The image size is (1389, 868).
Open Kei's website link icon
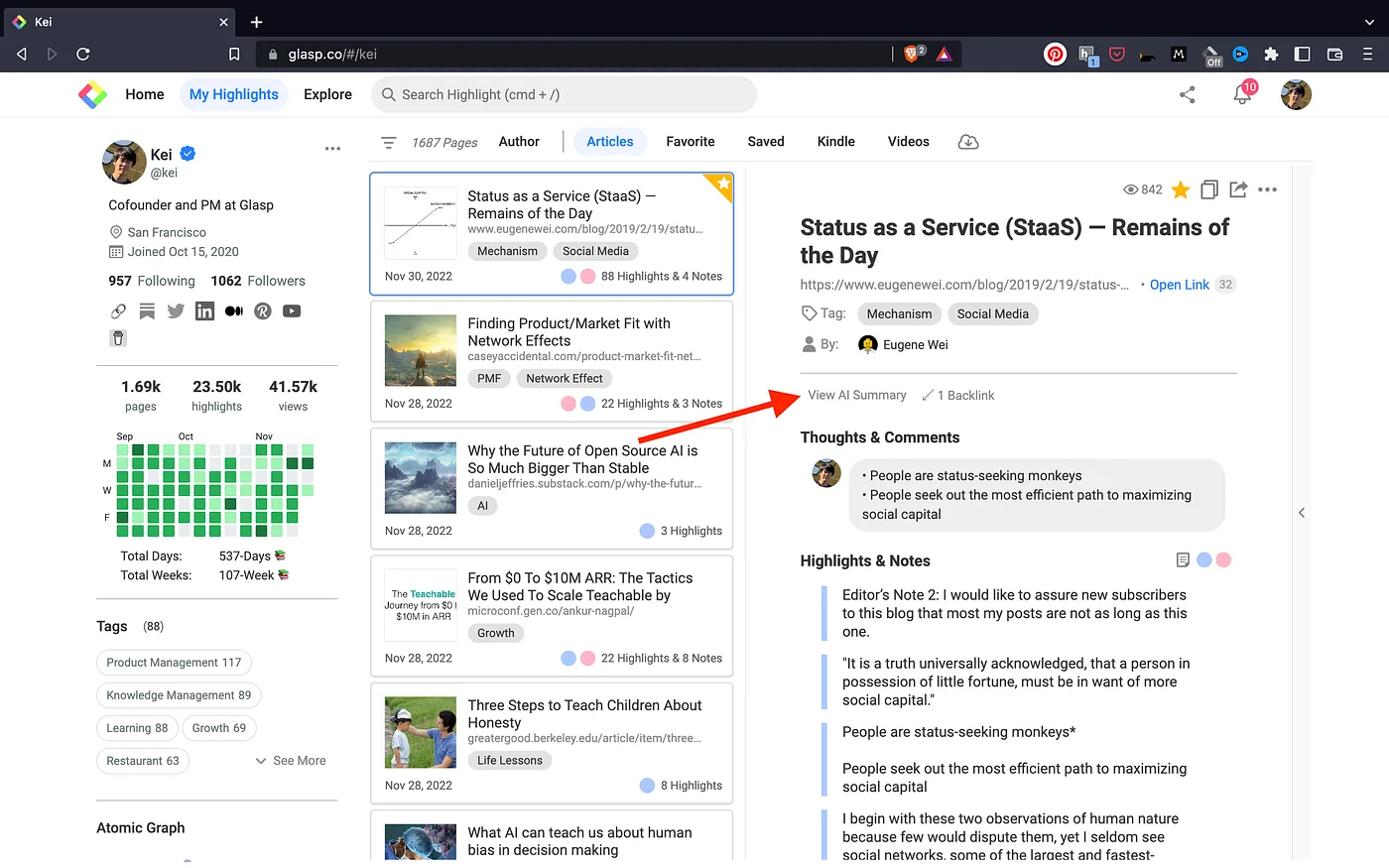pyautogui.click(x=118, y=310)
